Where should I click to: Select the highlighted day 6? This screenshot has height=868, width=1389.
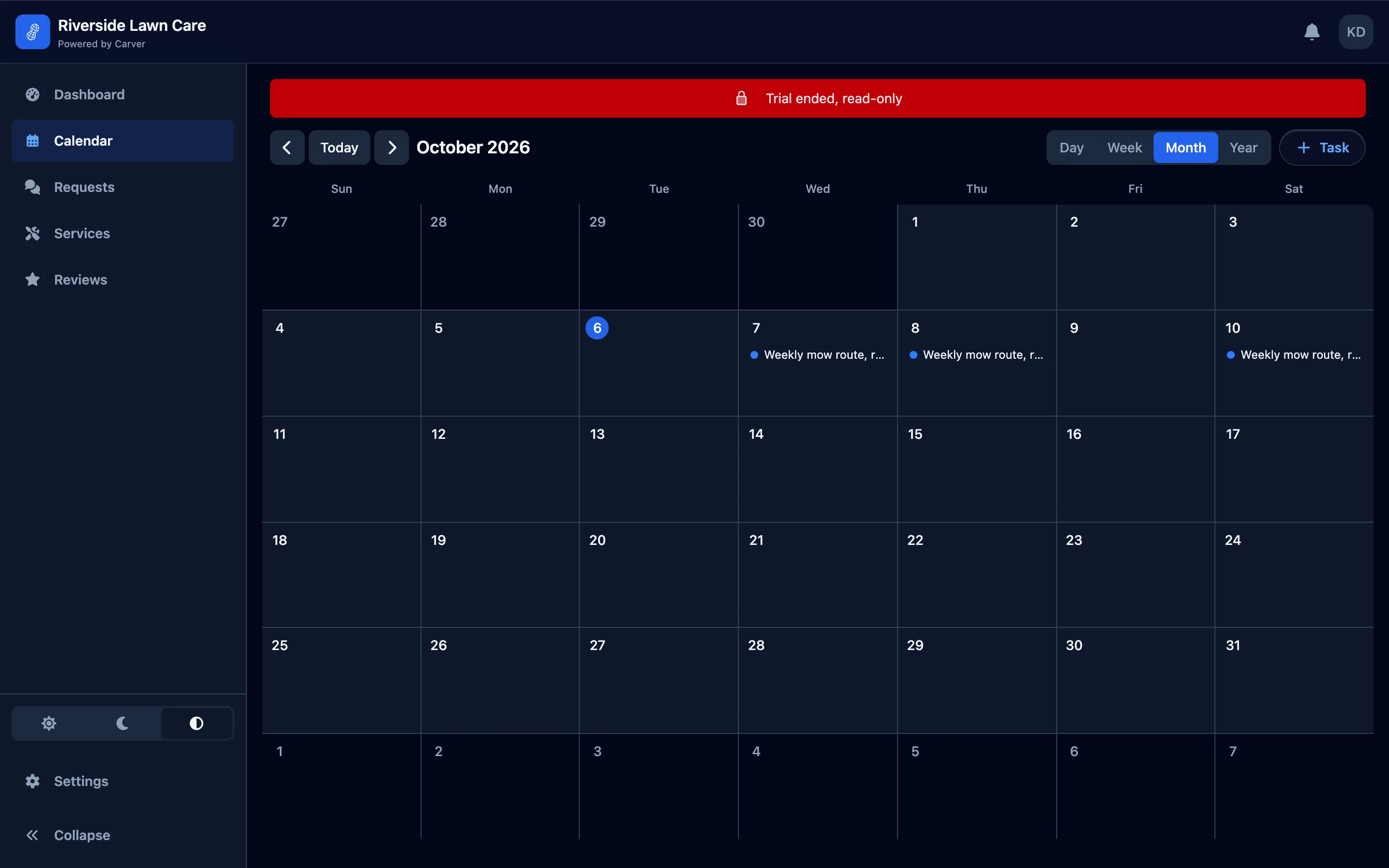click(597, 328)
